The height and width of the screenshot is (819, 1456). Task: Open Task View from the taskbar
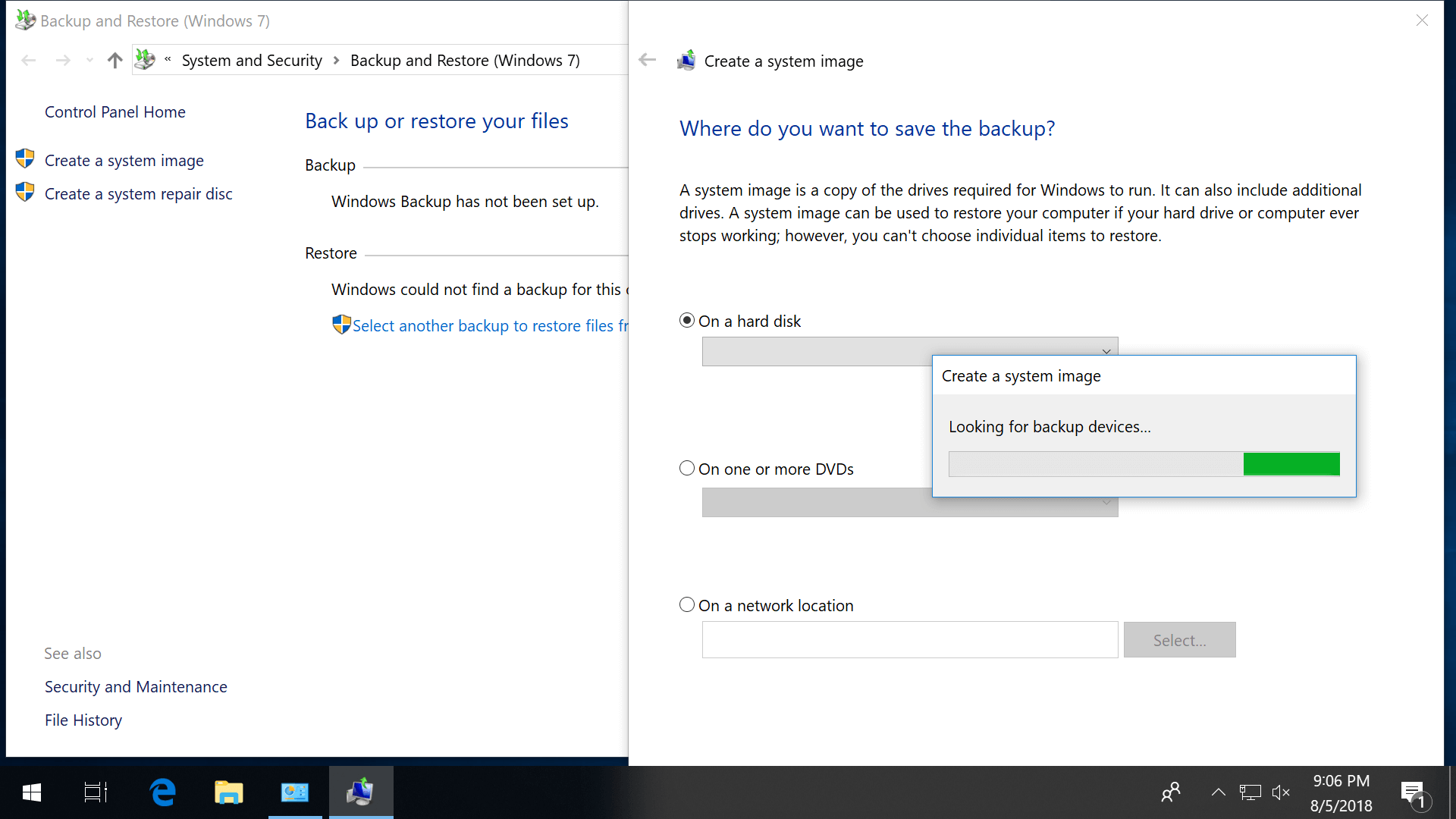[x=96, y=792]
